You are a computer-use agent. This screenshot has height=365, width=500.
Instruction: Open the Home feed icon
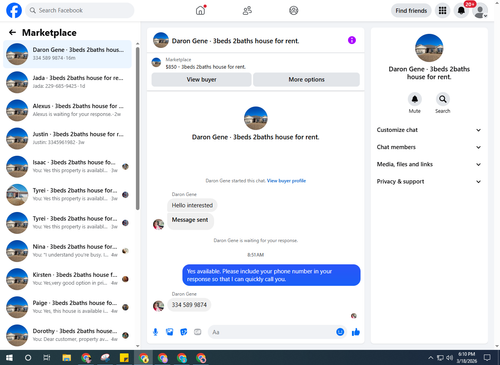click(x=200, y=10)
